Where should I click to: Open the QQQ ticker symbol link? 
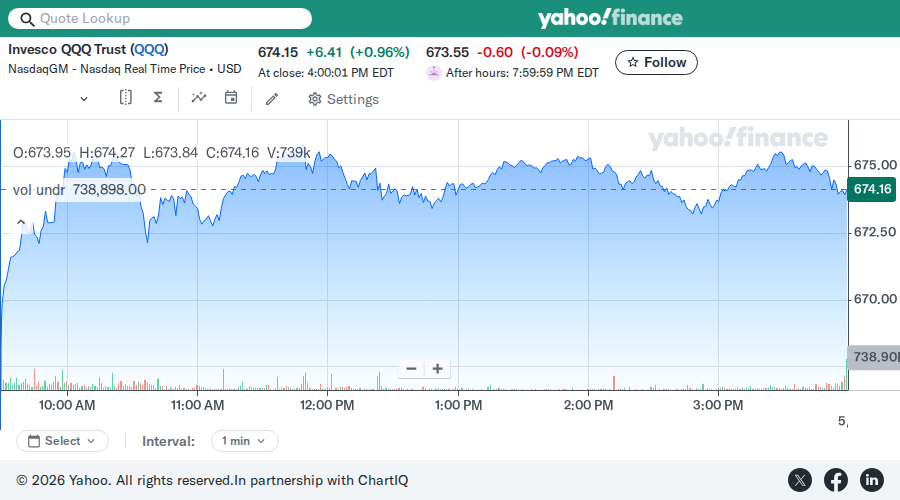pos(149,49)
